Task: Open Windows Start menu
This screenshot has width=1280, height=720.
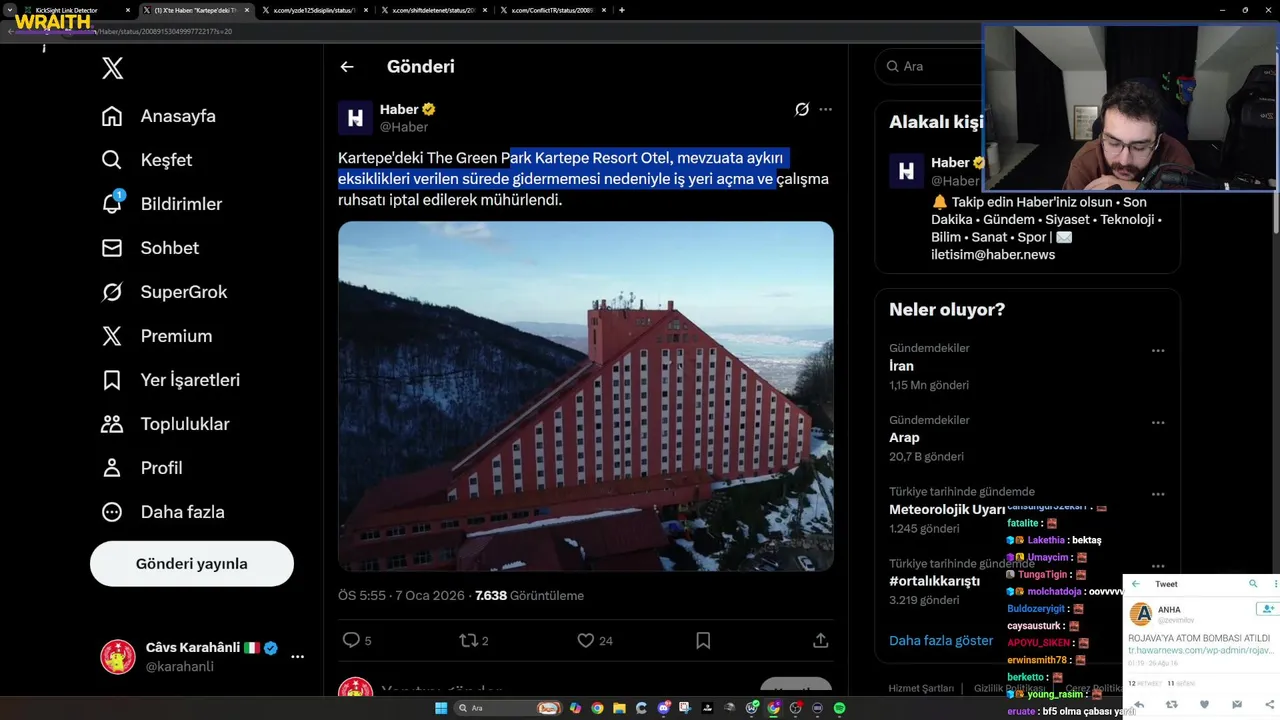Action: 440,708
